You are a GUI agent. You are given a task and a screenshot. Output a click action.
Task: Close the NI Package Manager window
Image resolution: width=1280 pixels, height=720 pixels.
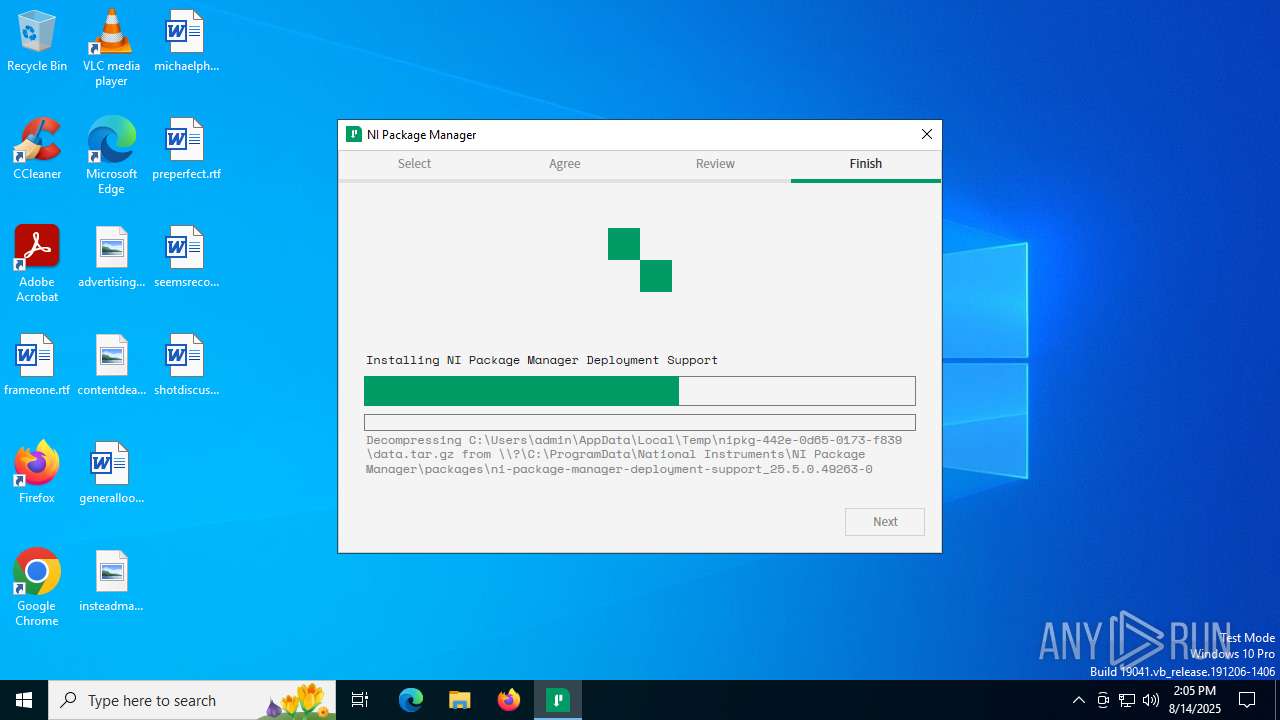[927, 134]
